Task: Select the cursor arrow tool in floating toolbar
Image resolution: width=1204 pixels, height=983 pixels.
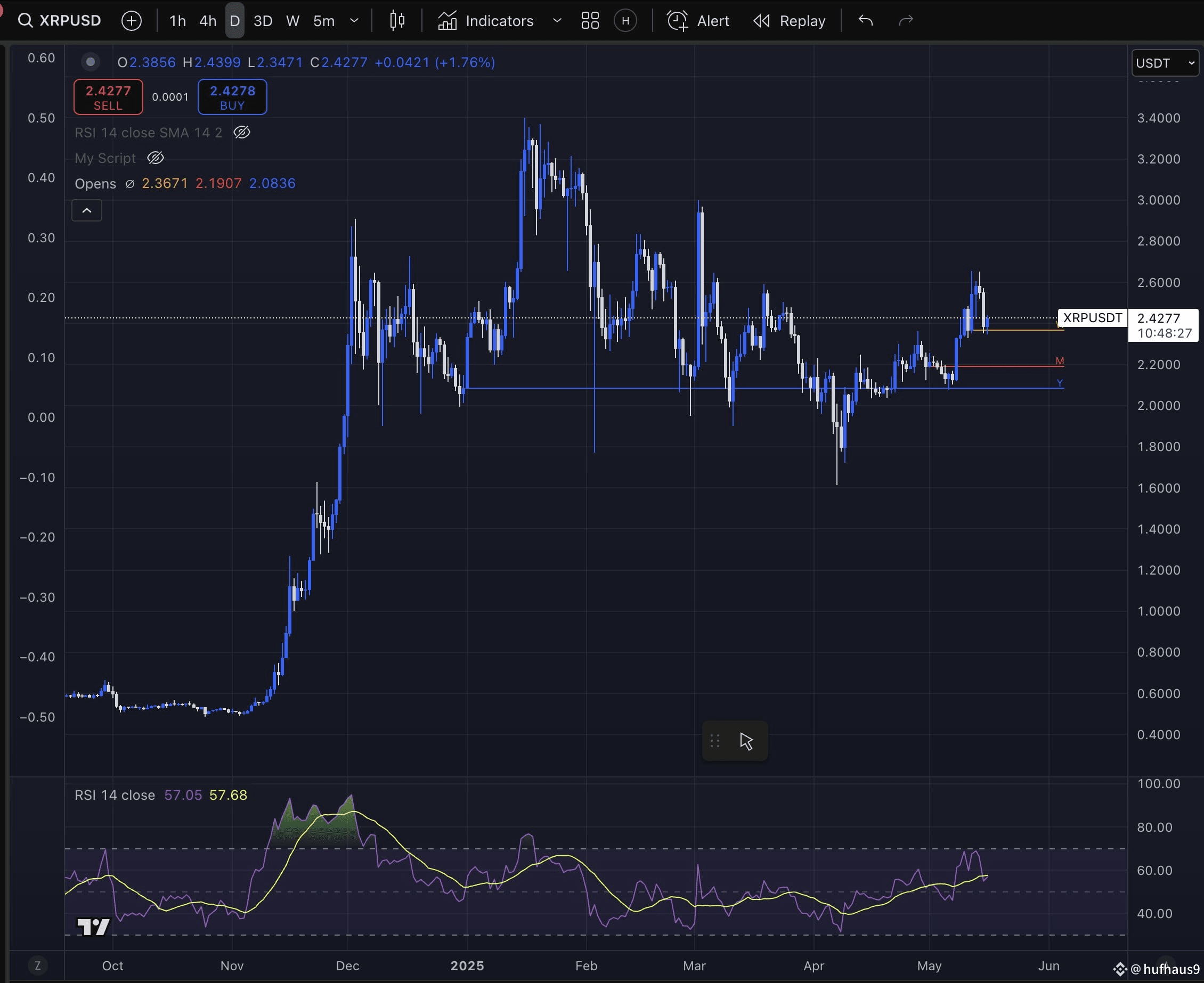Action: click(746, 741)
